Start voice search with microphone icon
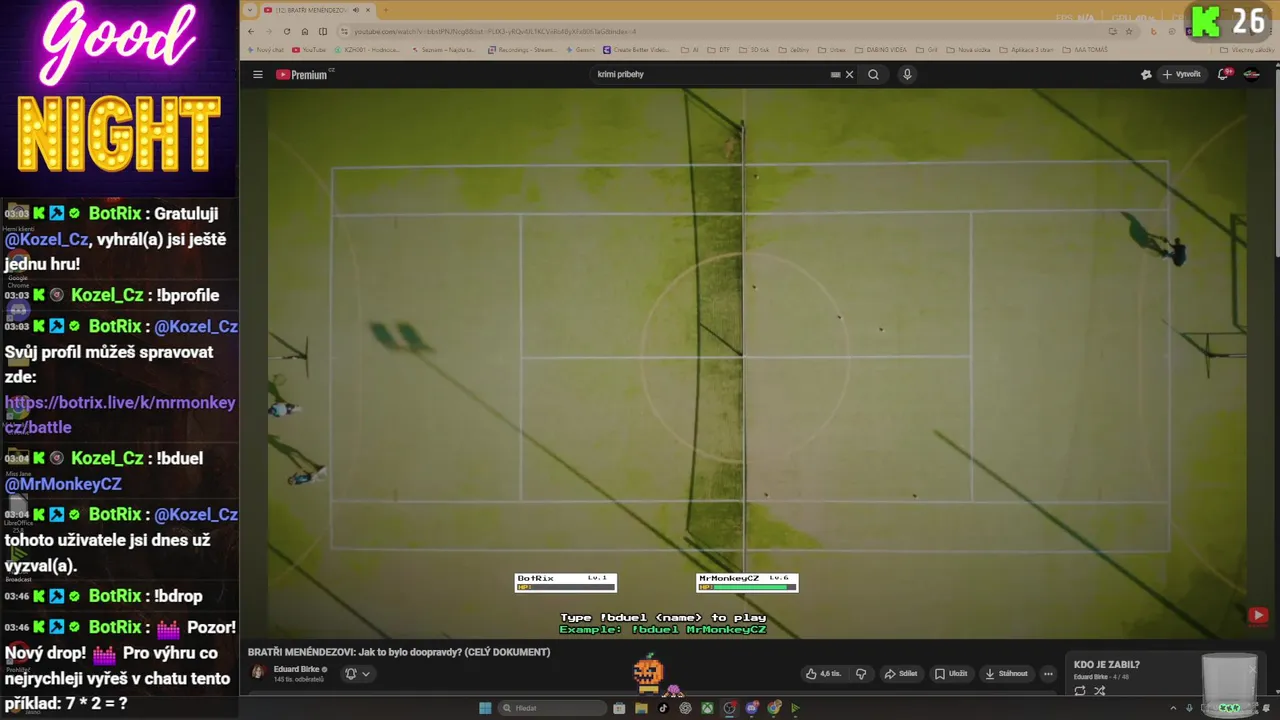 click(907, 74)
